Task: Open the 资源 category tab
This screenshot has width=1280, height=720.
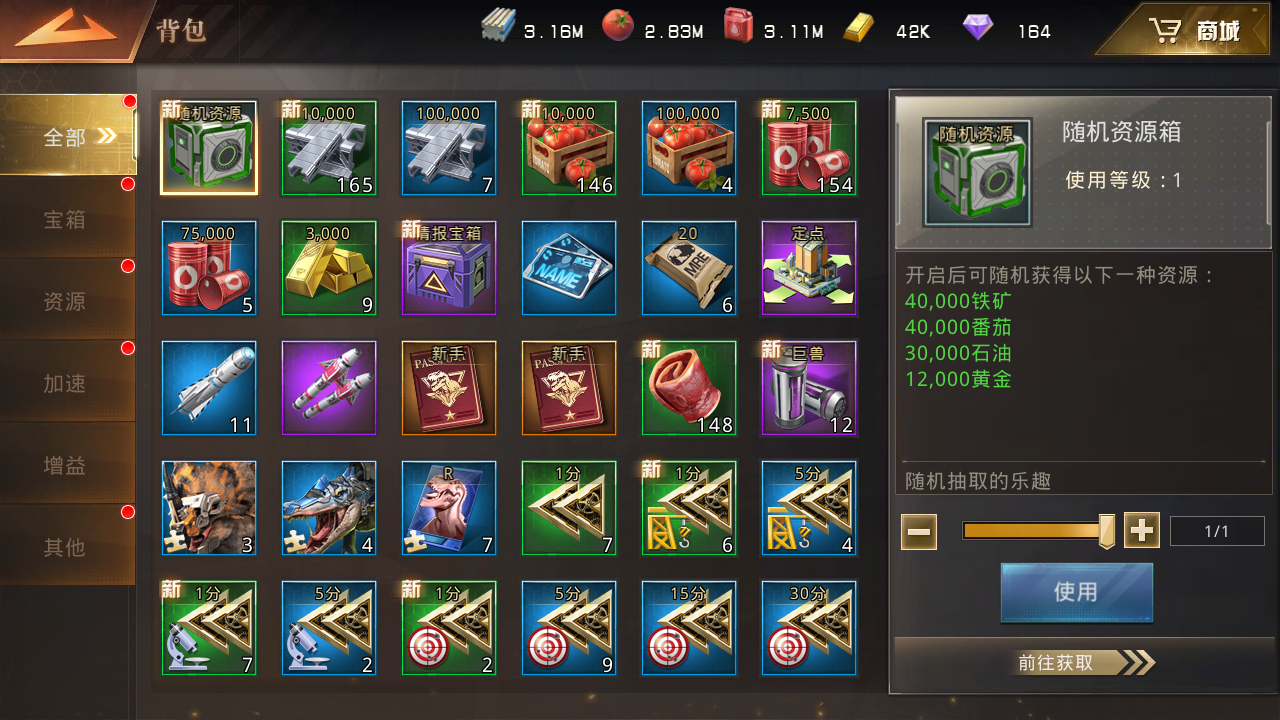Action: [x=66, y=301]
